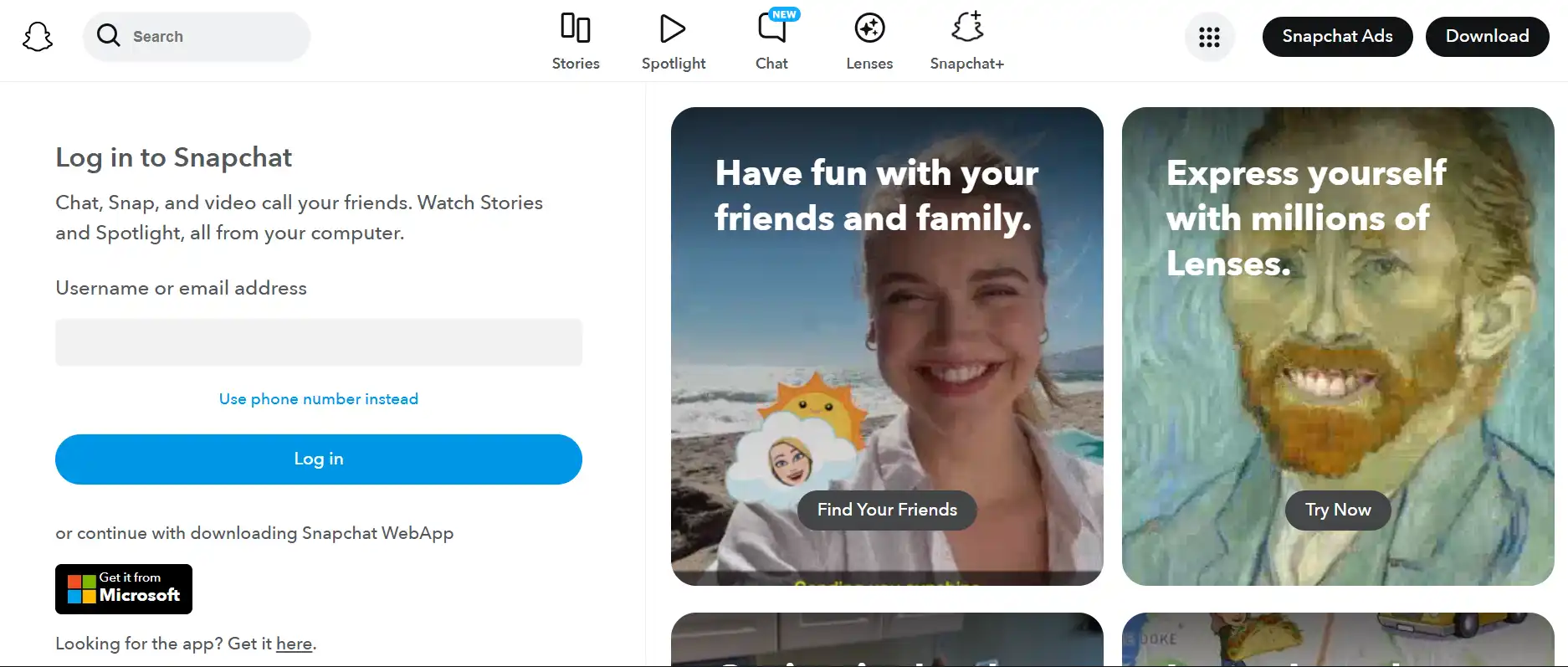
Task: Click the 'Log in to Snapchat' heading
Action: pyautogui.click(x=173, y=157)
